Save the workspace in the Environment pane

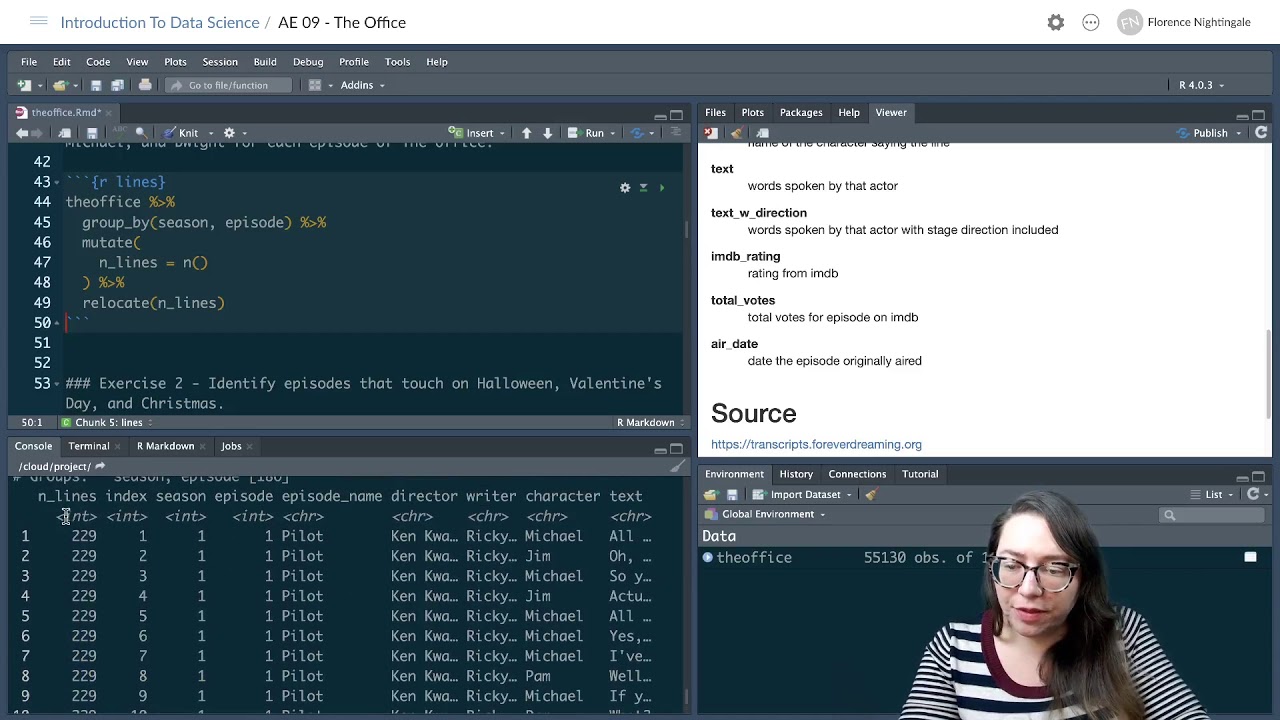coord(732,494)
